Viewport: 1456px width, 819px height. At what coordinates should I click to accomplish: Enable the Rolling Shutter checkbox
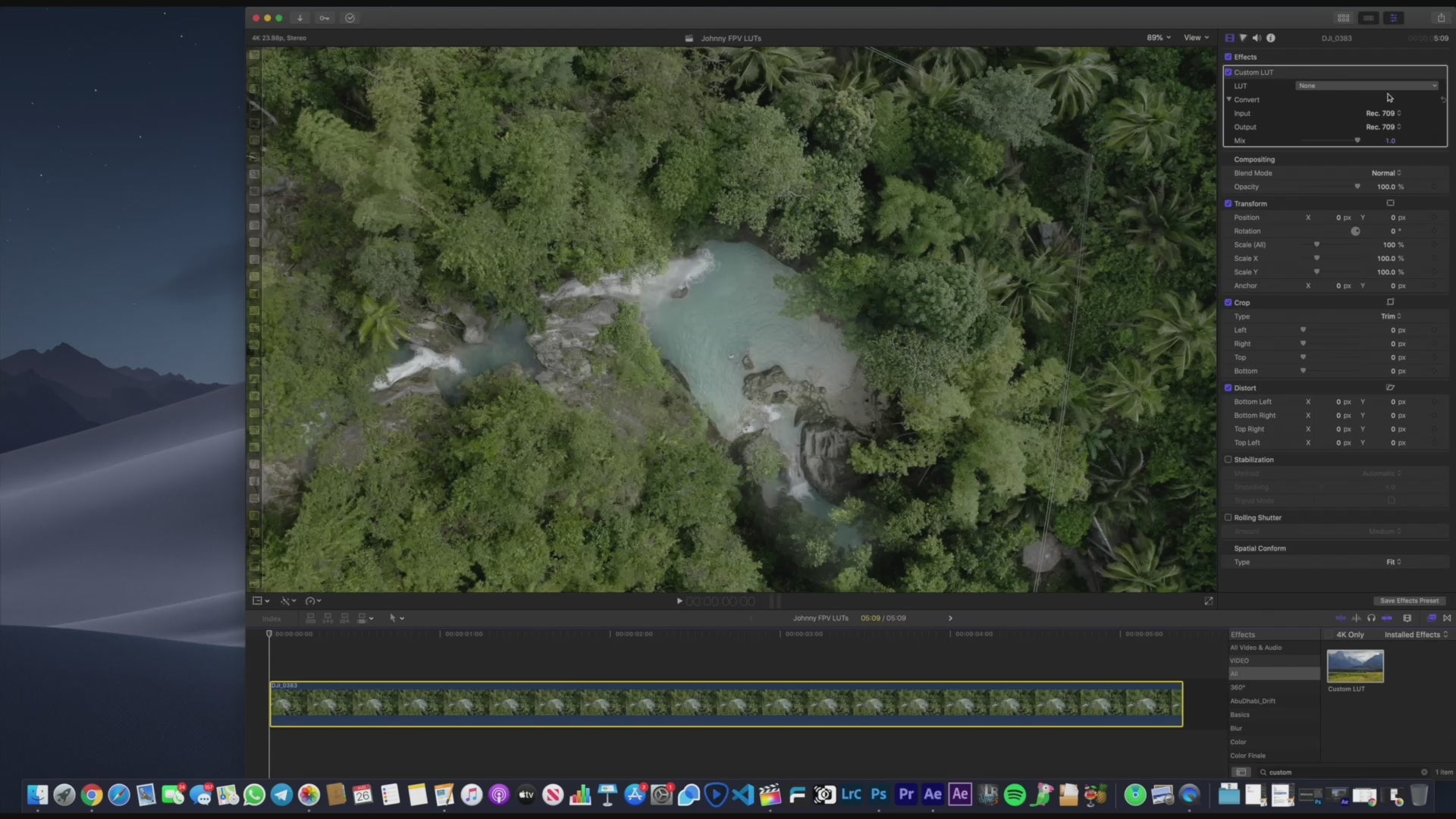(1228, 518)
